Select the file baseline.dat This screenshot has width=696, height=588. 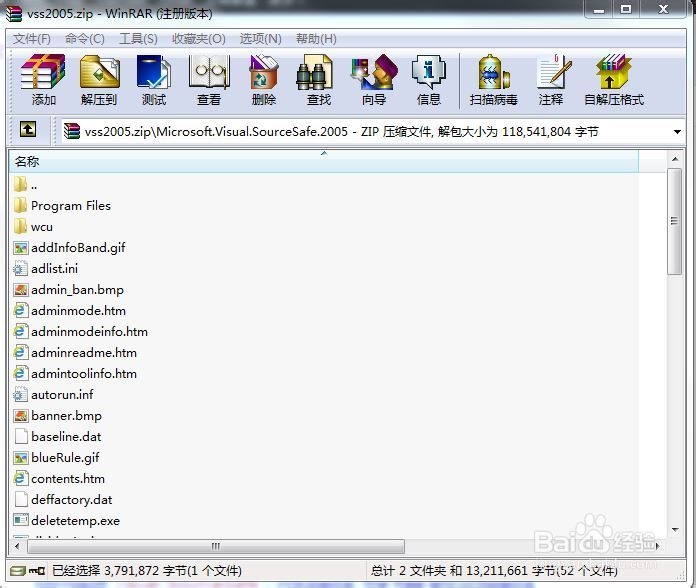click(66, 437)
